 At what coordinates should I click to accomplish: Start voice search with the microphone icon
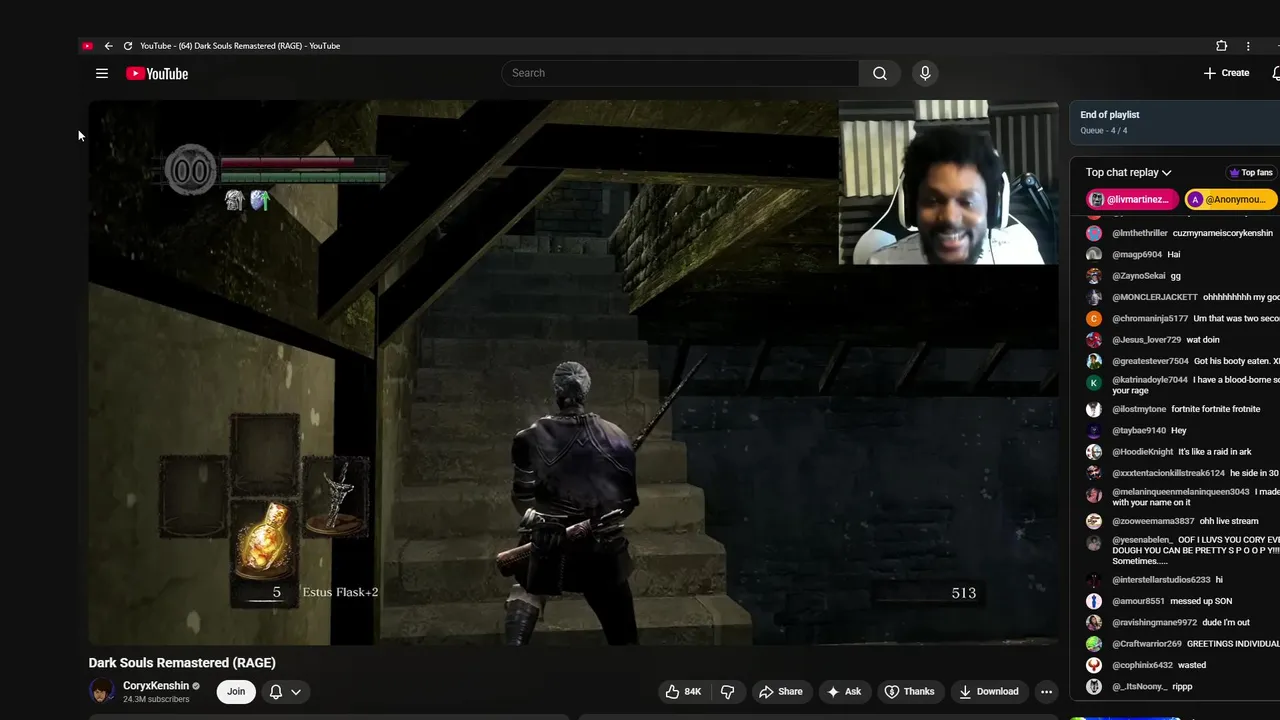925,73
